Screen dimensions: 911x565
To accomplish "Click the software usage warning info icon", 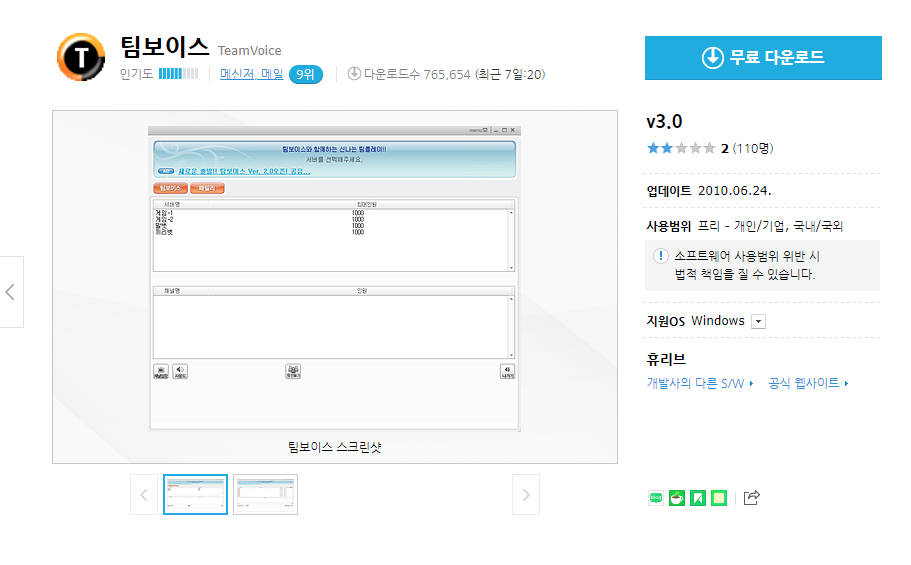I will point(661,256).
